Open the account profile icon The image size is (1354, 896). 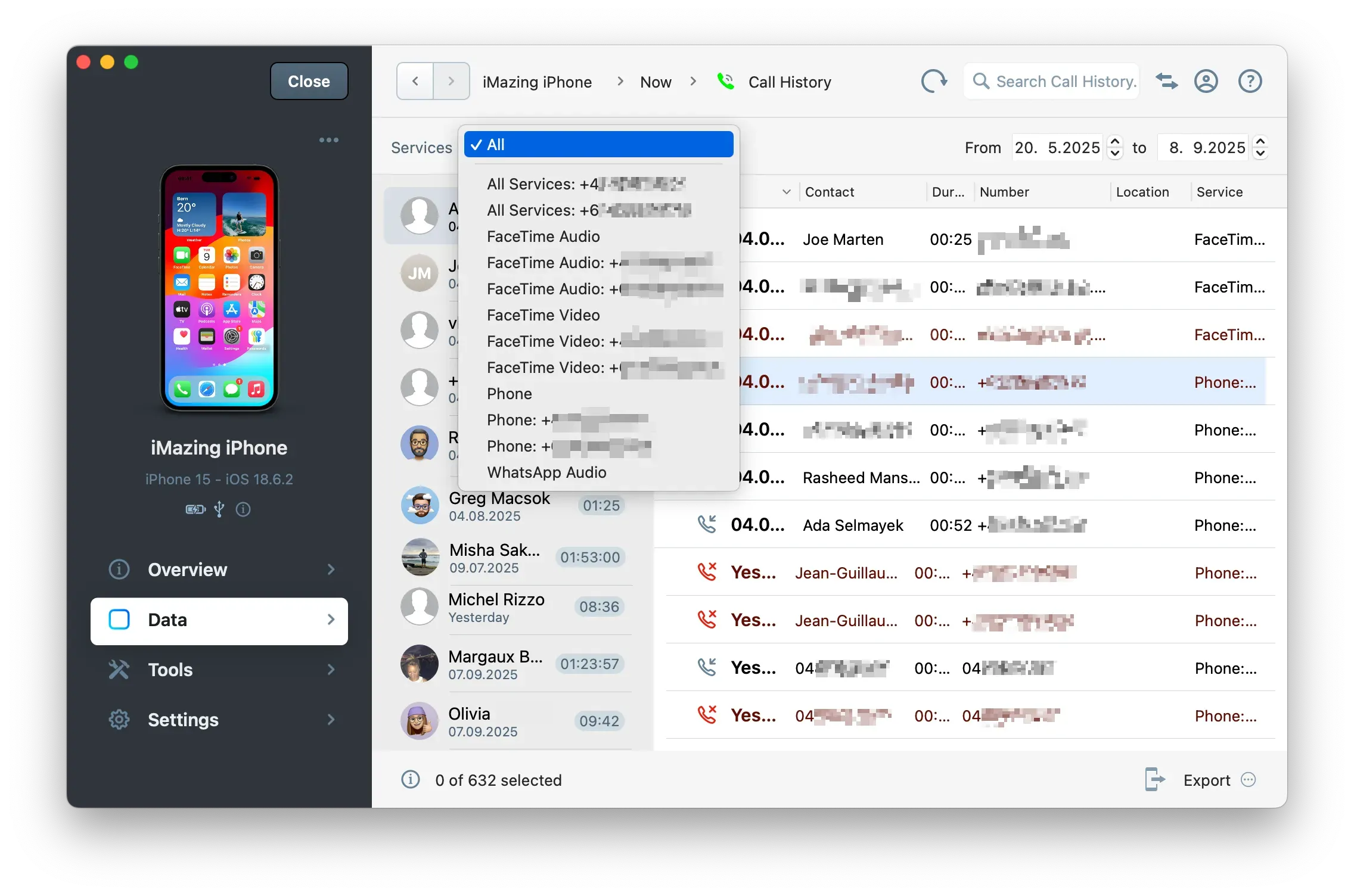pyautogui.click(x=1206, y=81)
